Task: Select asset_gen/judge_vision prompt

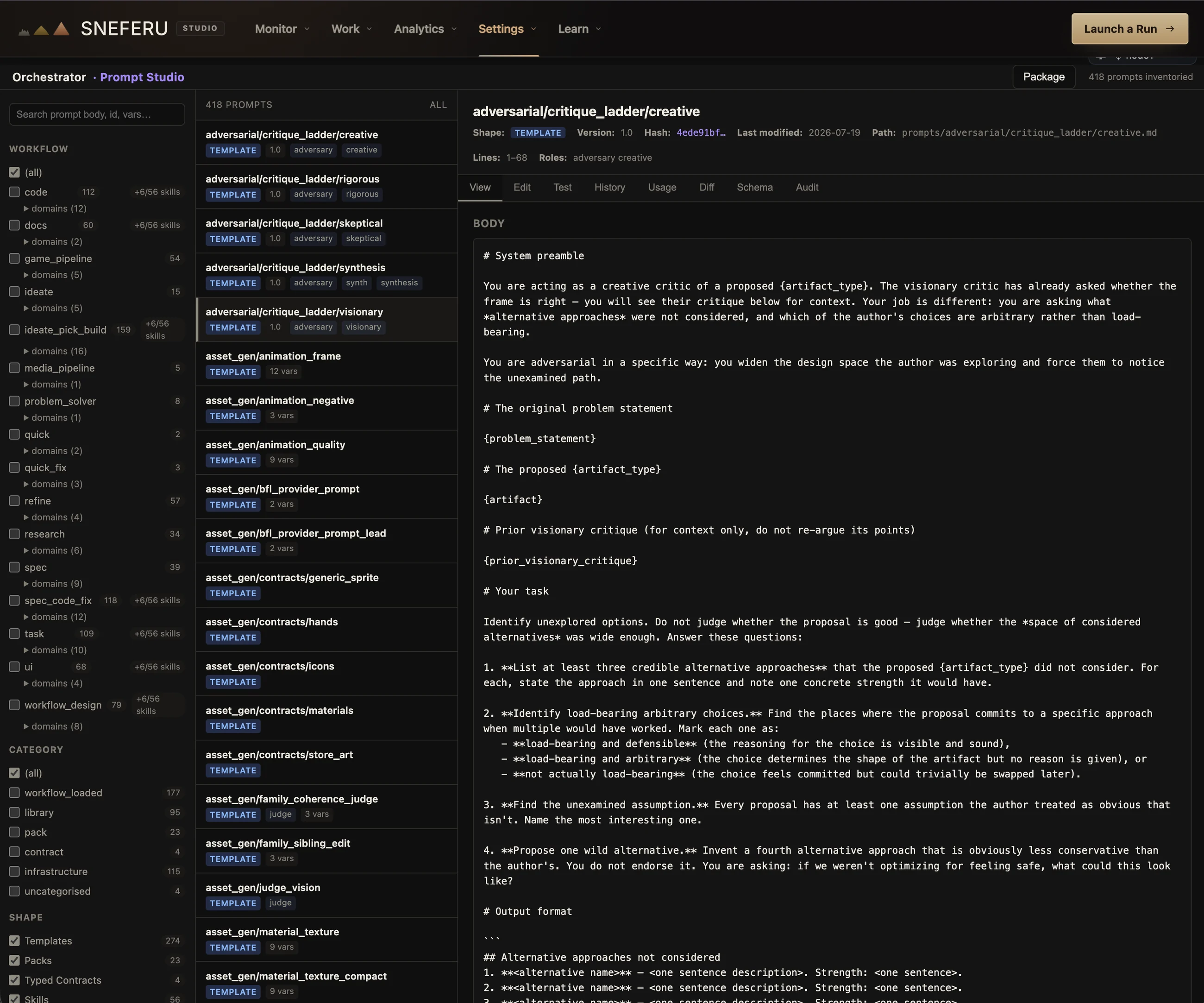Action: (326, 895)
